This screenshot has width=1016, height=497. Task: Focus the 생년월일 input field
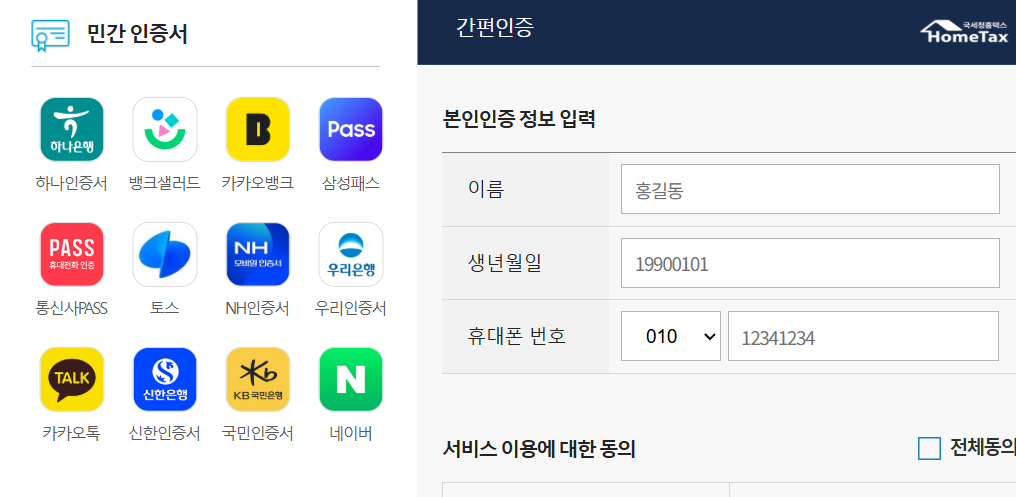(x=810, y=262)
